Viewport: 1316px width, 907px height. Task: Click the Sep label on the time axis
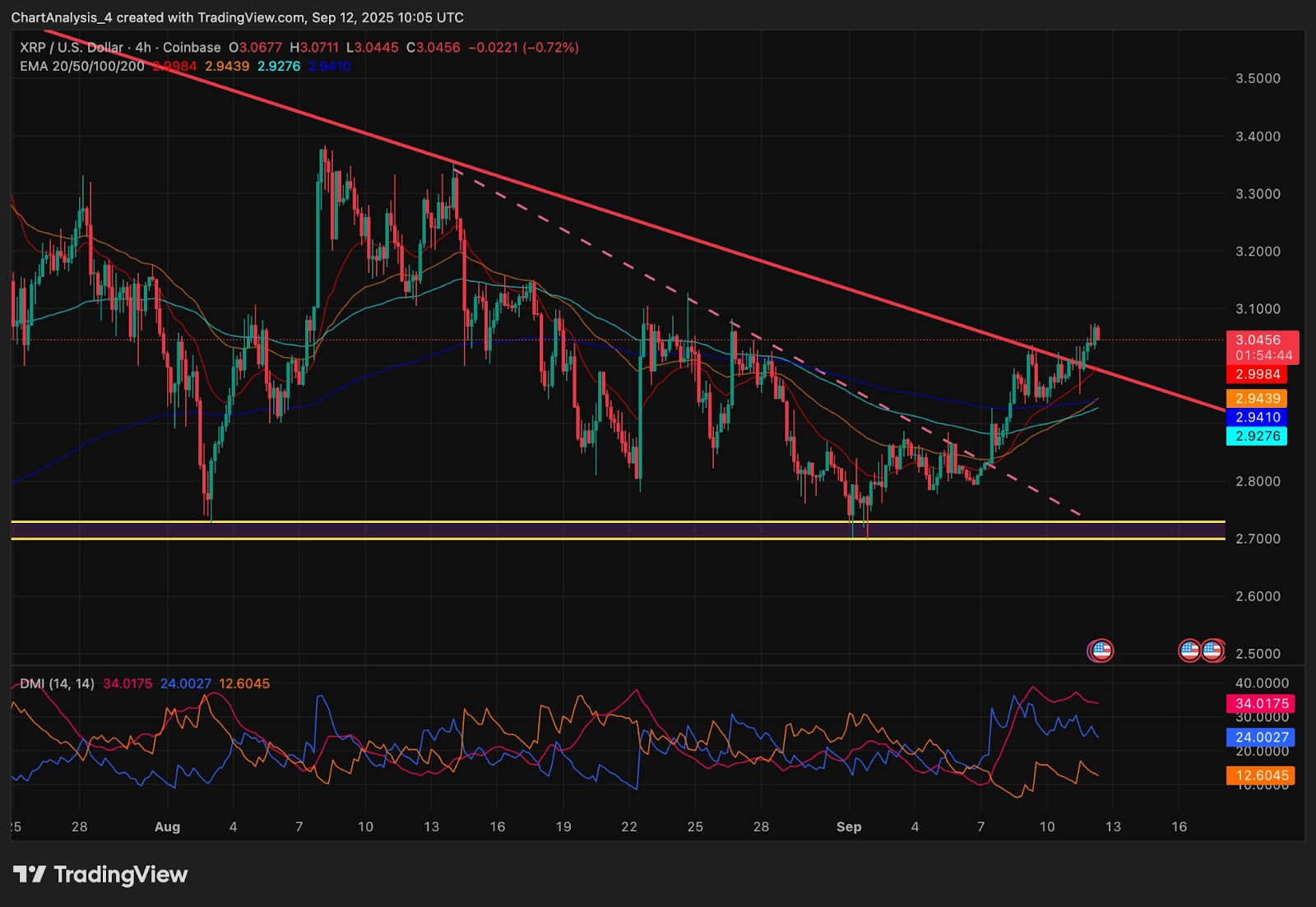tap(849, 826)
